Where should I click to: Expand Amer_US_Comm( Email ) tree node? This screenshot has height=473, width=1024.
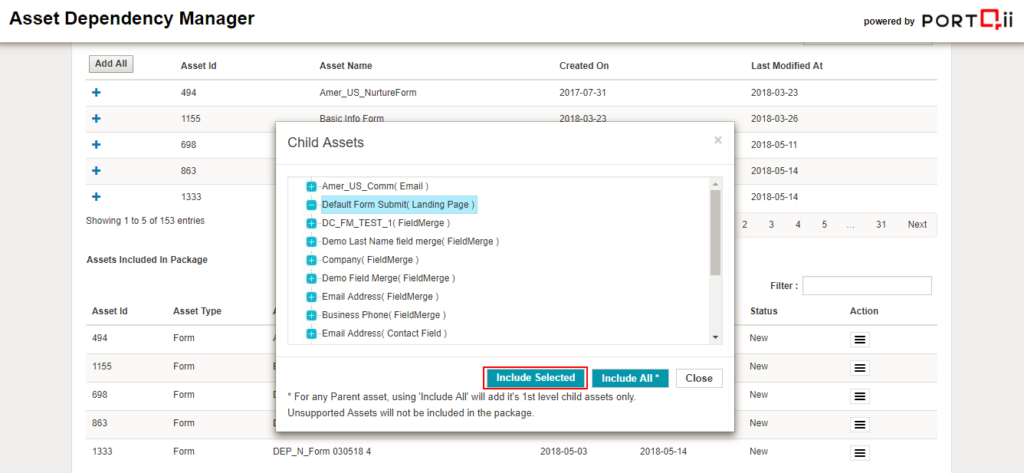pos(311,186)
